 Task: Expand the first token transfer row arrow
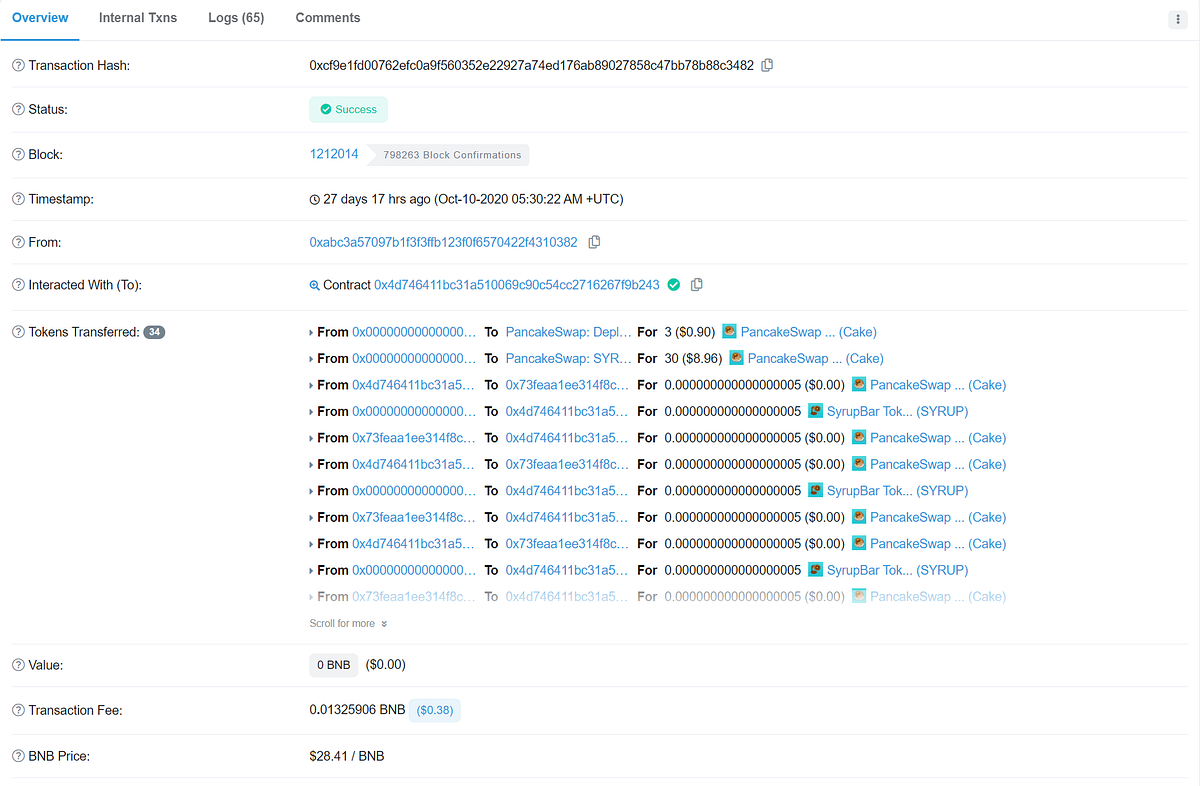311,331
